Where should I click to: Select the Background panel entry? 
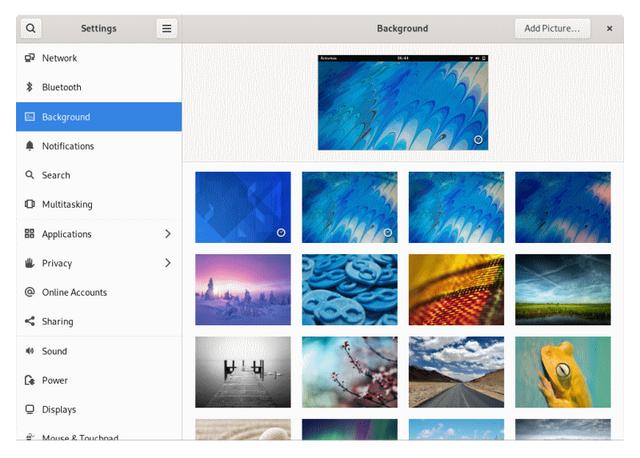coord(99,117)
